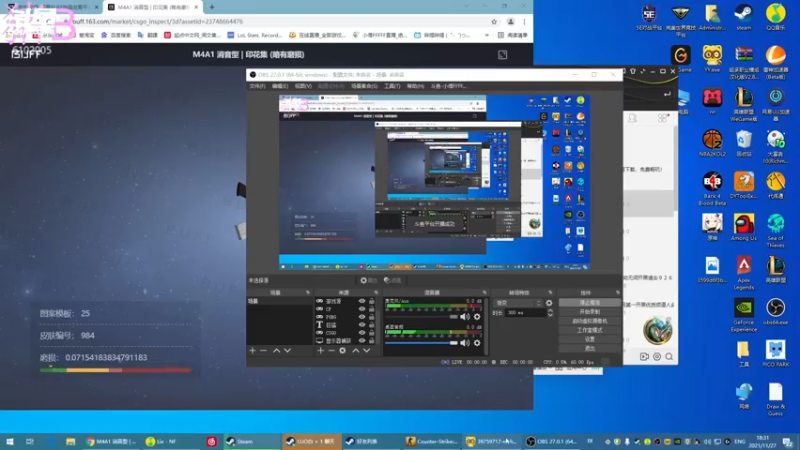Screen dimensions: 800x450
Task: Bookmark this page with the star icon
Action: [x=494, y=21]
